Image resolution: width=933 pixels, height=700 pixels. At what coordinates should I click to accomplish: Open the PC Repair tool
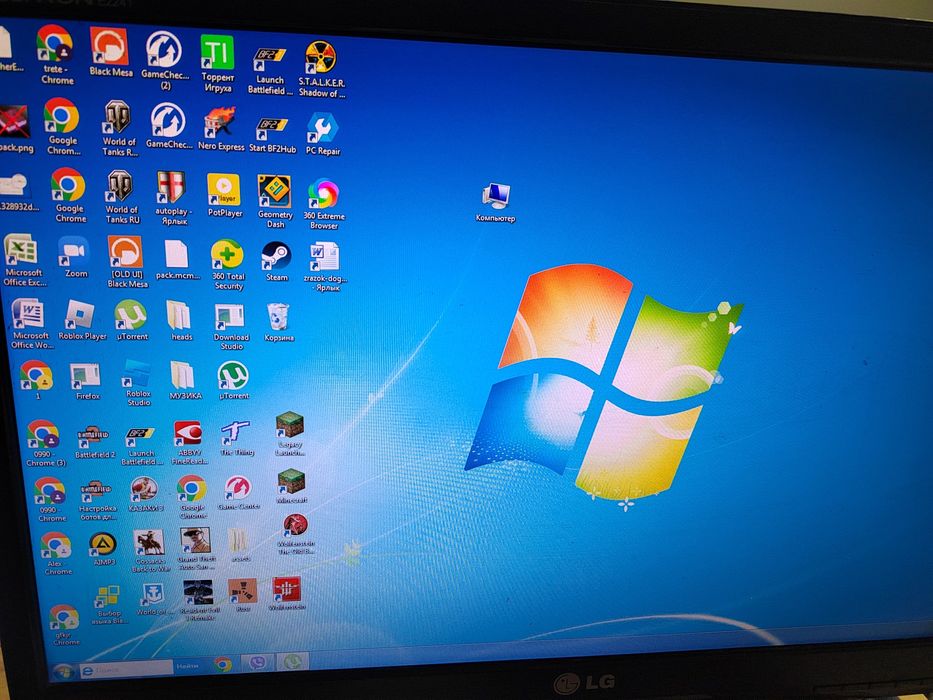click(323, 134)
